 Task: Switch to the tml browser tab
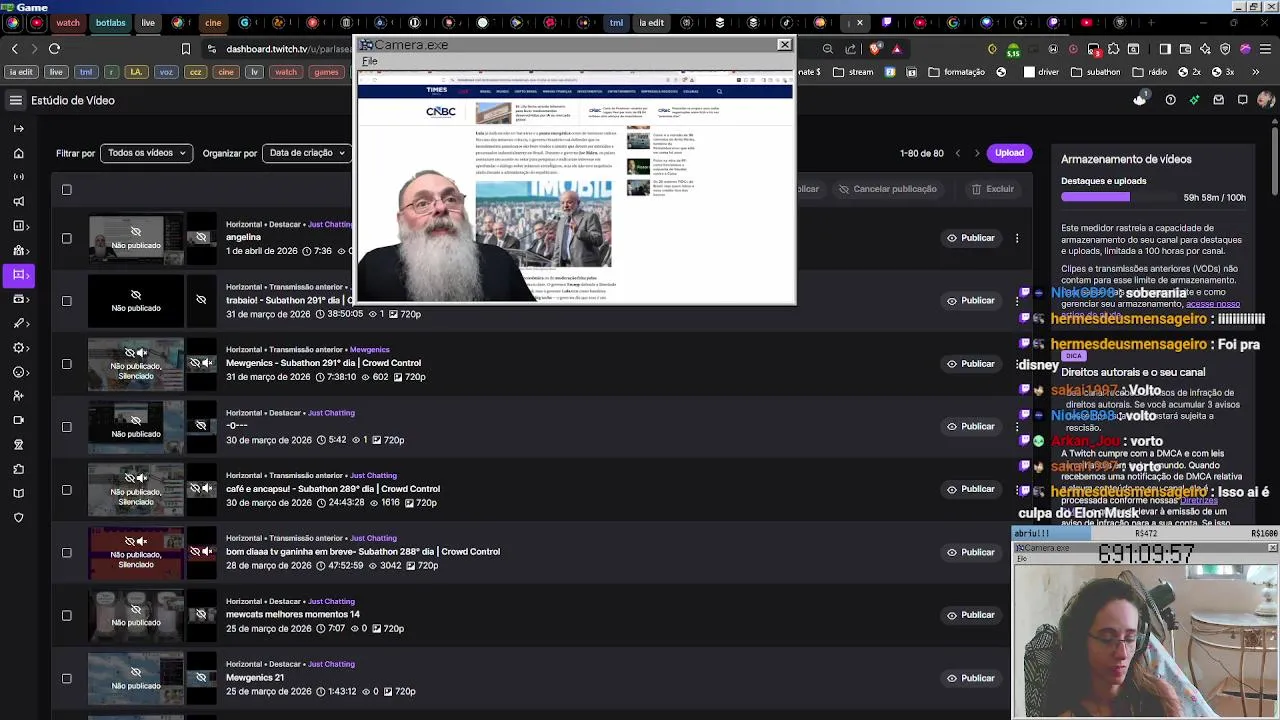616,22
